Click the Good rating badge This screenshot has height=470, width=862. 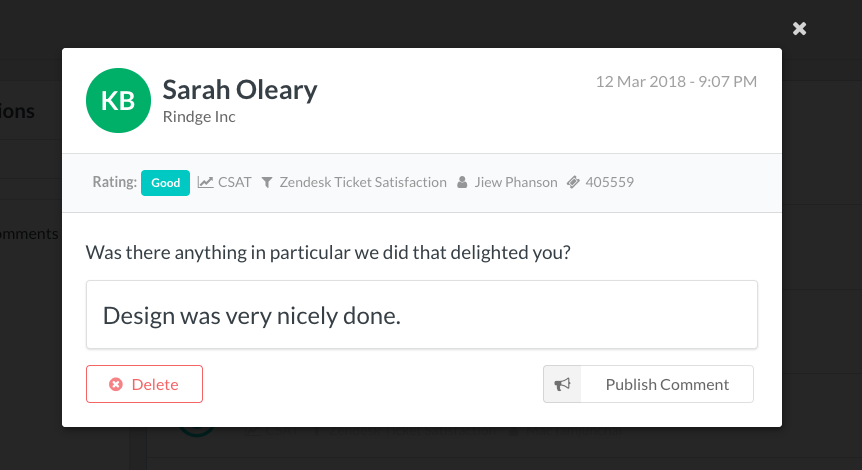tap(165, 183)
